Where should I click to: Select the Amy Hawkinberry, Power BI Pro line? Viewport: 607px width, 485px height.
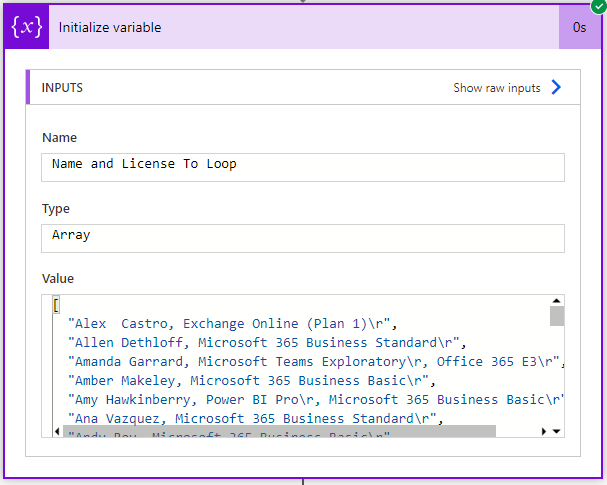[316, 399]
